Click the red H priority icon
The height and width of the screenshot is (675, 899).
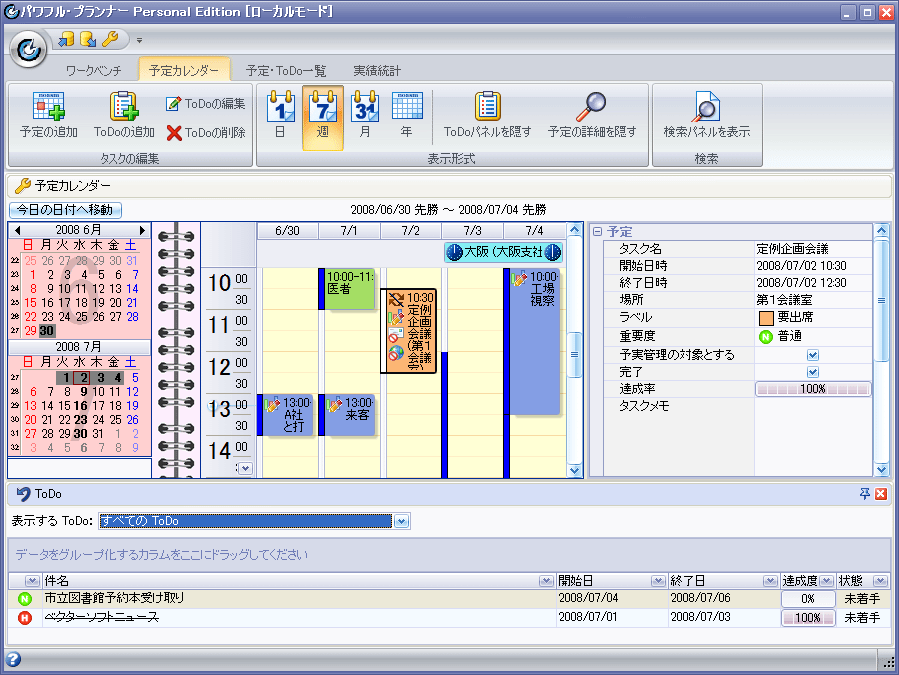point(25,618)
